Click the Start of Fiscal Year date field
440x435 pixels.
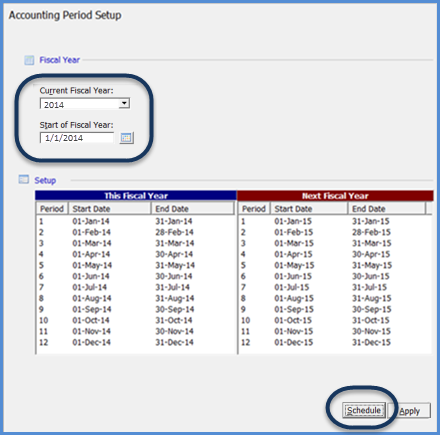coord(77,138)
